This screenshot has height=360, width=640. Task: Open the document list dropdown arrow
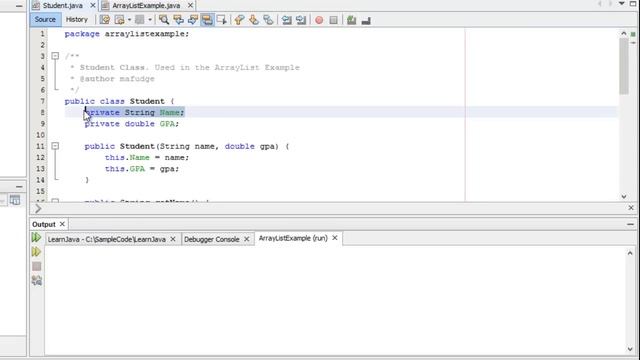(622, 4)
